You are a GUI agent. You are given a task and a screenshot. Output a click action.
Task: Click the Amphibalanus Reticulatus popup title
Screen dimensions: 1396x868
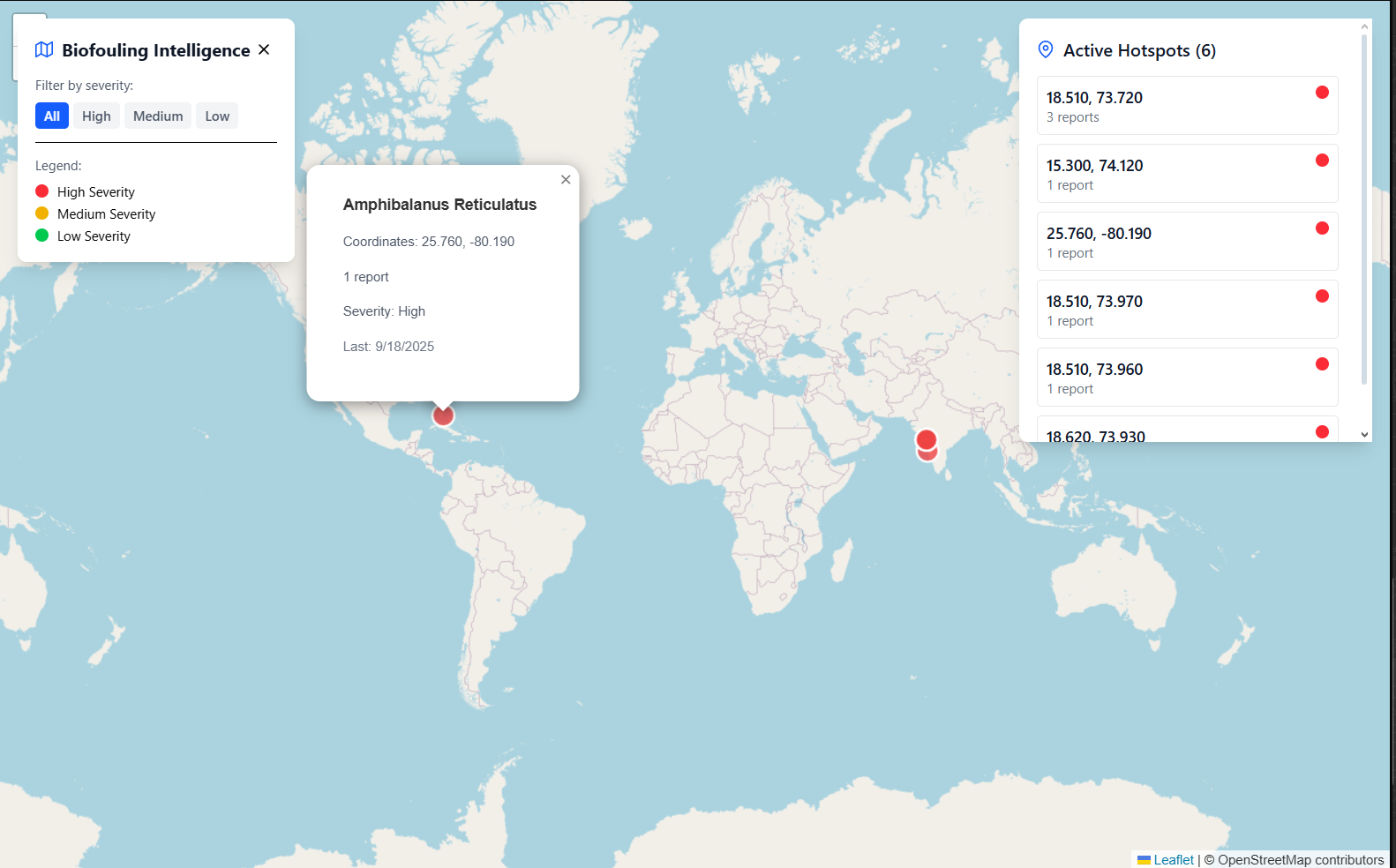tap(439, 205)
